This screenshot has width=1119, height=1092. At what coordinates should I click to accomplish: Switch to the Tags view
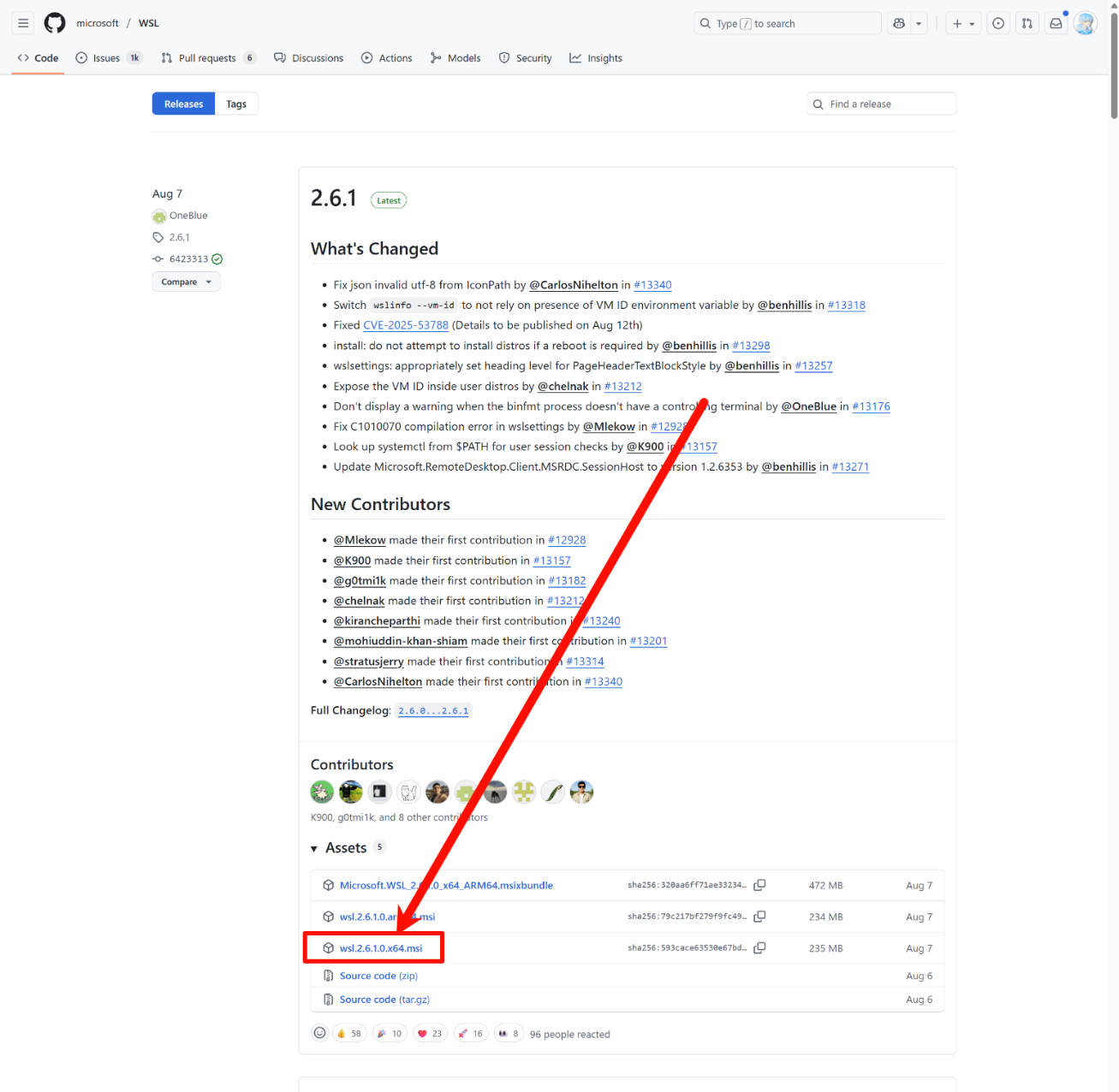coord(236,104)
